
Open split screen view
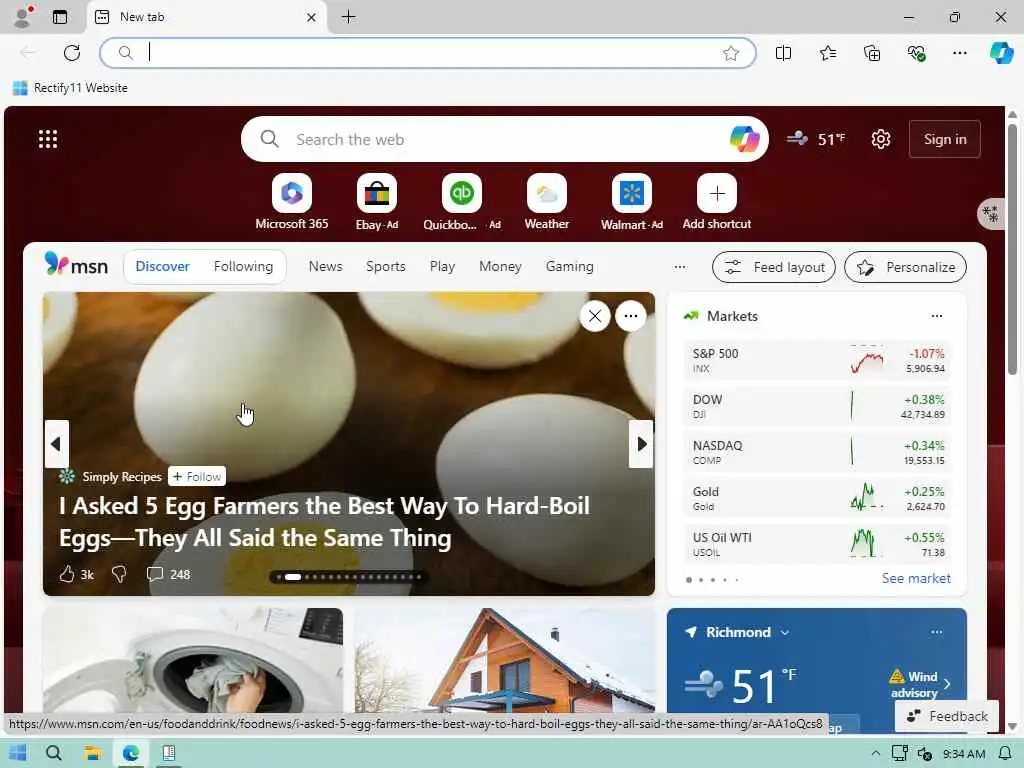coord(783,53)
